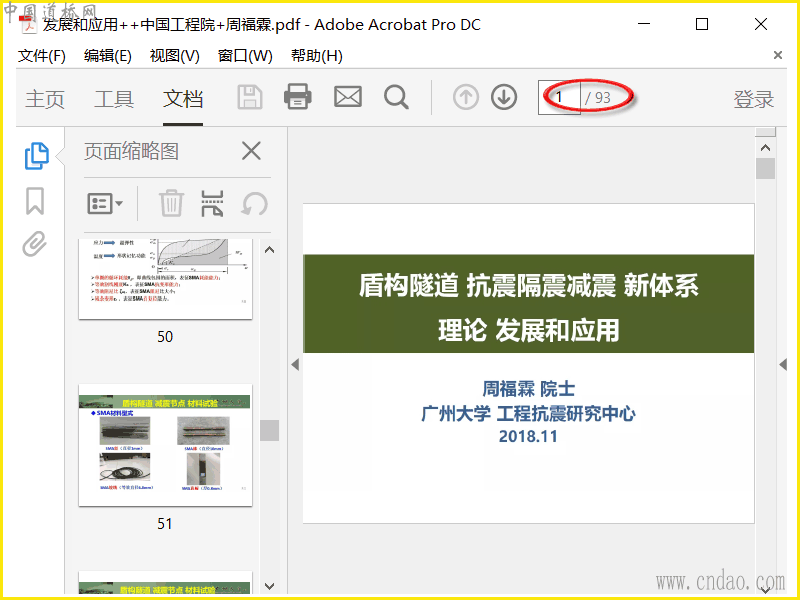The height and width of the screenshot is (600, 800).
Task: Click thumbnail panel scroll down arrow
Action: pos(270,586)
